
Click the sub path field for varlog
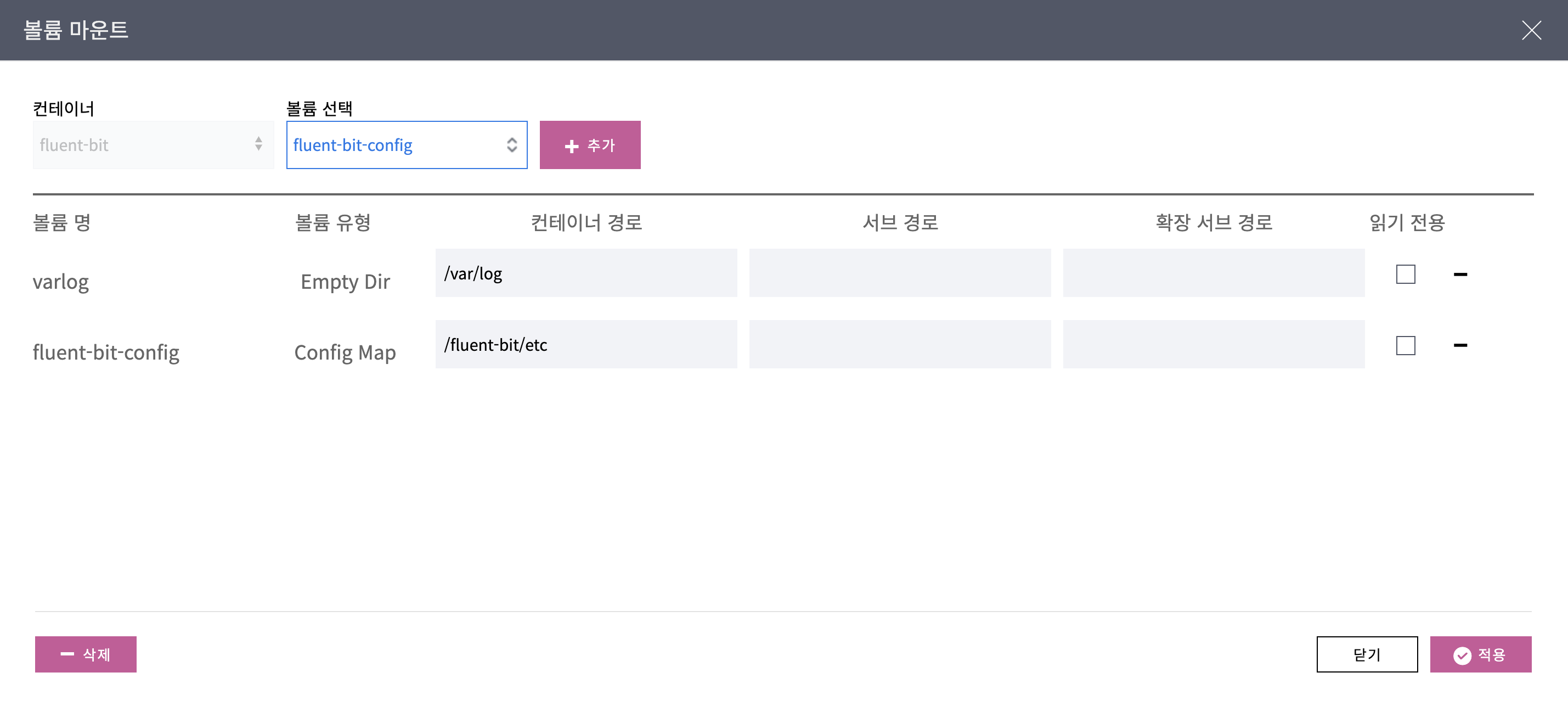point(900,273)
